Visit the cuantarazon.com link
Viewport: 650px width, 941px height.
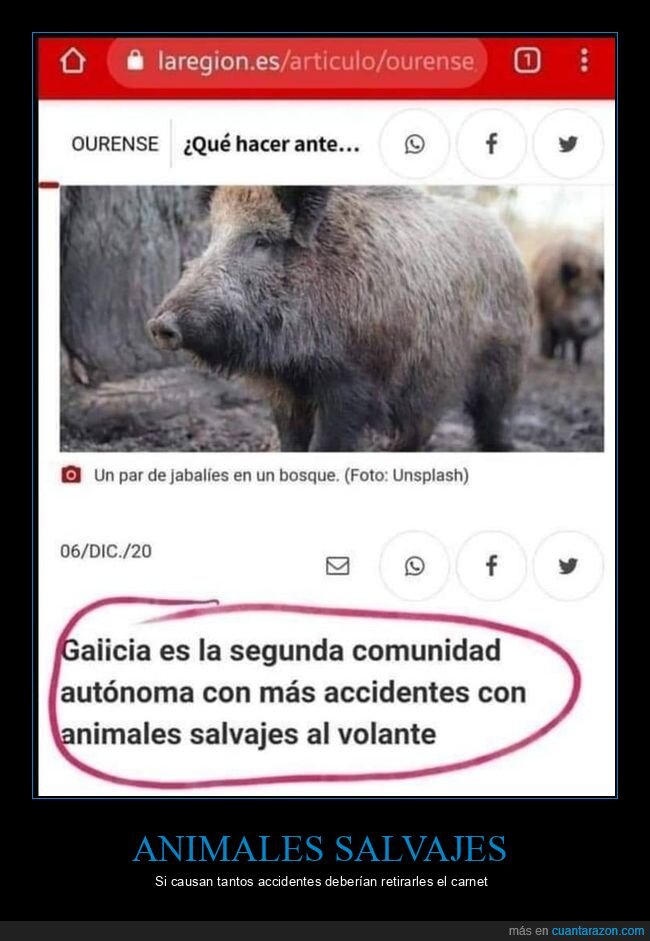click(x=597, y=931)
